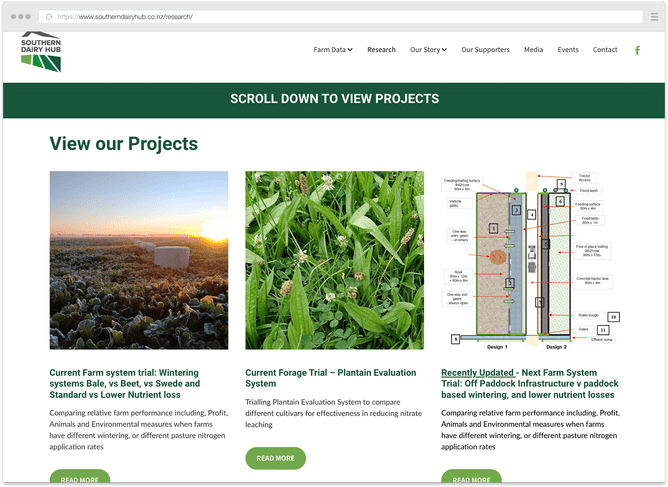Viewport: 668px width, 487px height.
Task: Open the Media menu item
Action: pyautogui.click(x=533, y=50)
